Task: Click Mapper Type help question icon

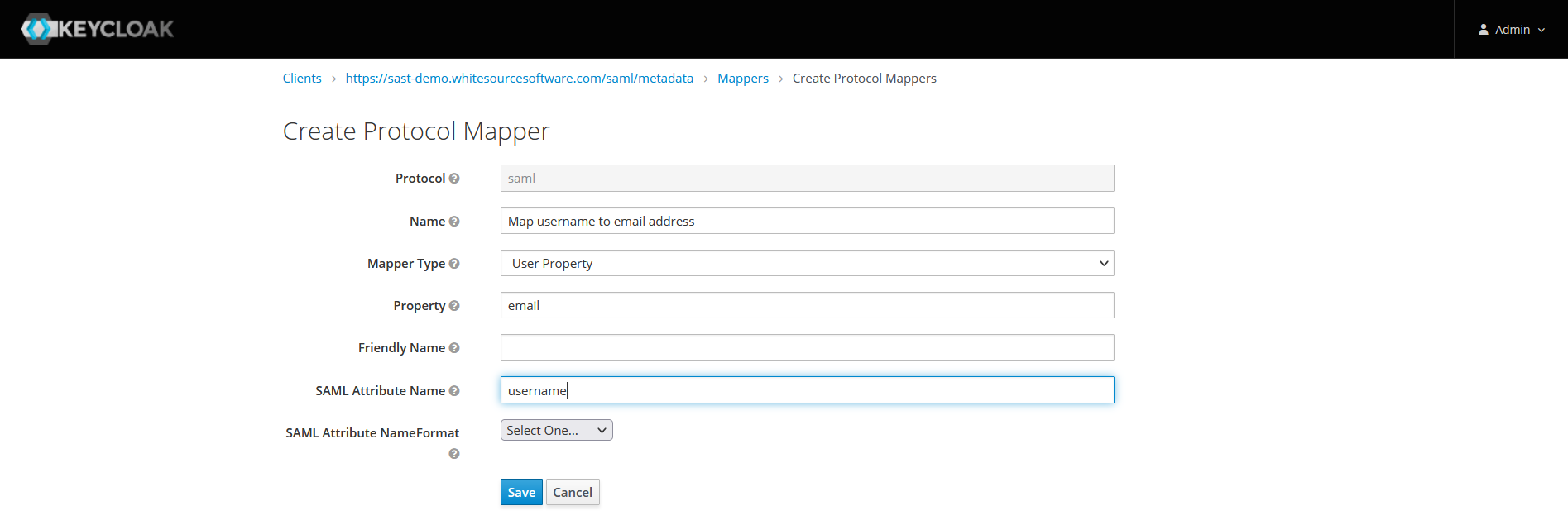Action: [454, 264]
